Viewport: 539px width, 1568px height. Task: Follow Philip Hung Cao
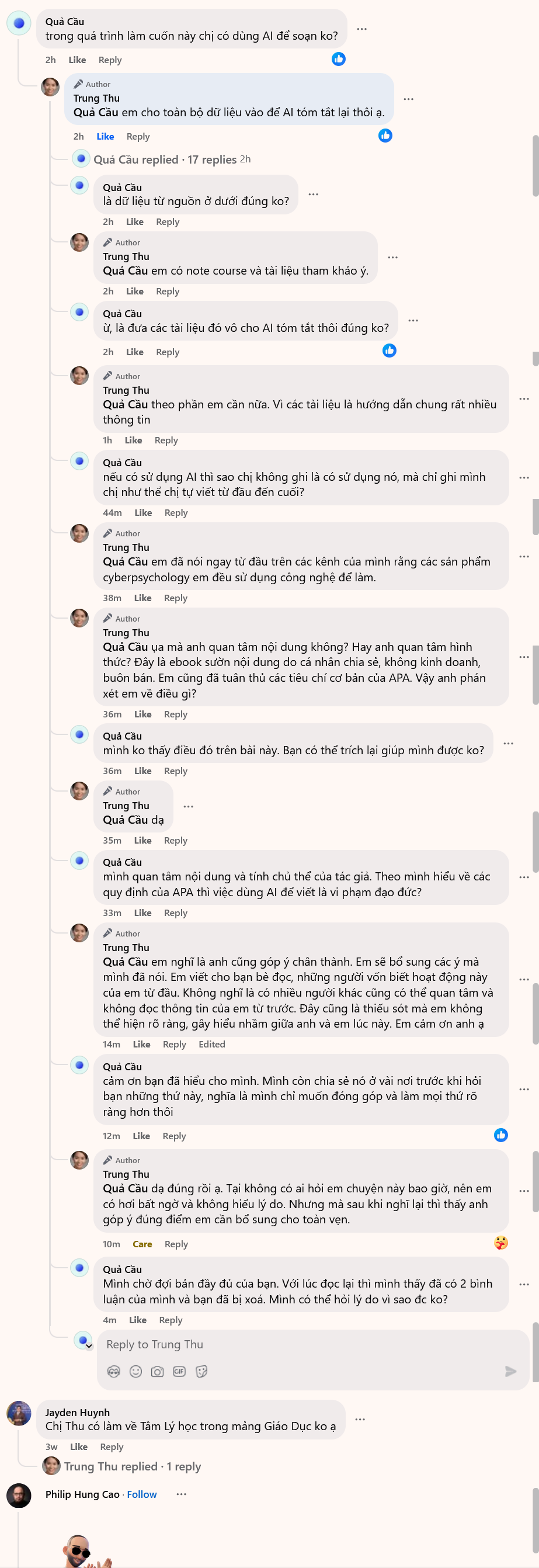coord(142,1494)
